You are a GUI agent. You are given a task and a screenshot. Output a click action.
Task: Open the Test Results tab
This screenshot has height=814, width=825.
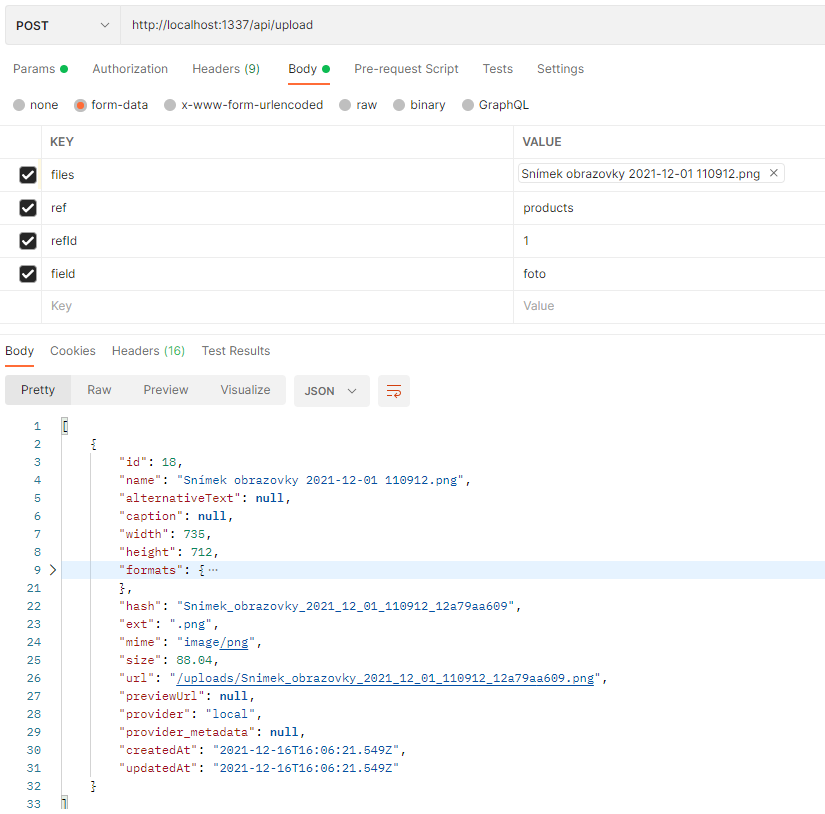click(x=236, y=351)
